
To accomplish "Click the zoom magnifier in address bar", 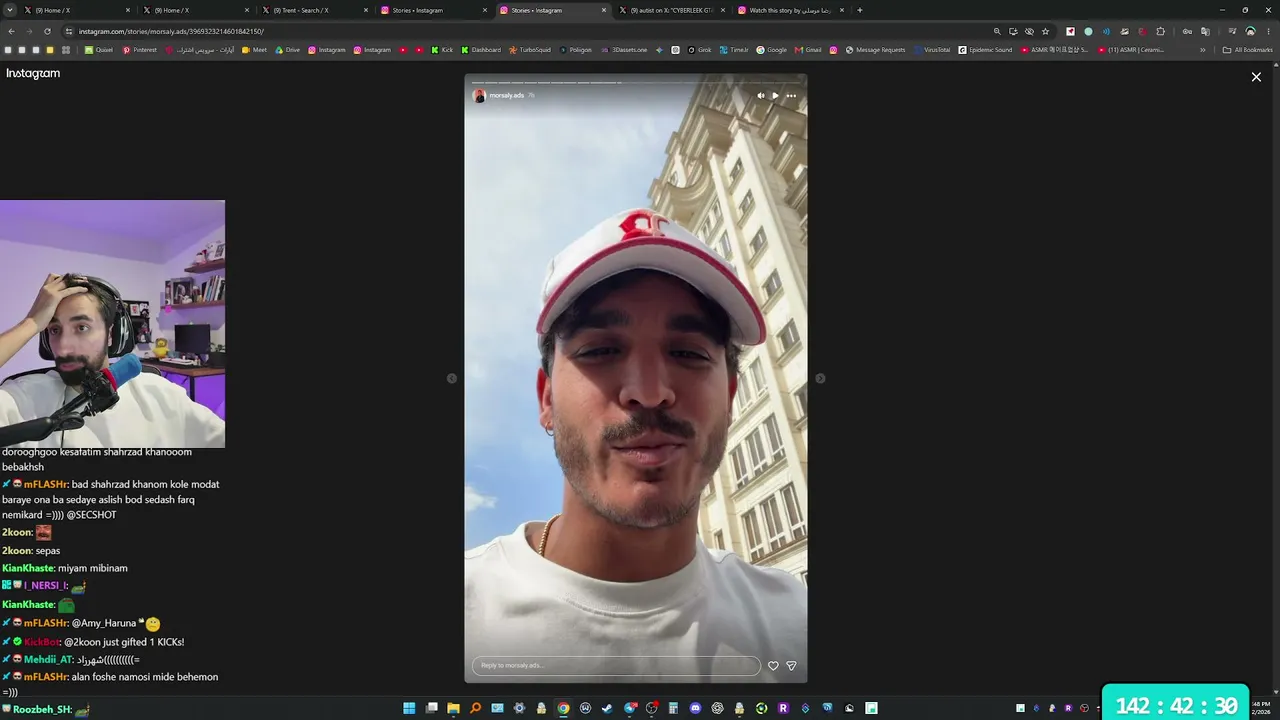I will coord(997,31).
